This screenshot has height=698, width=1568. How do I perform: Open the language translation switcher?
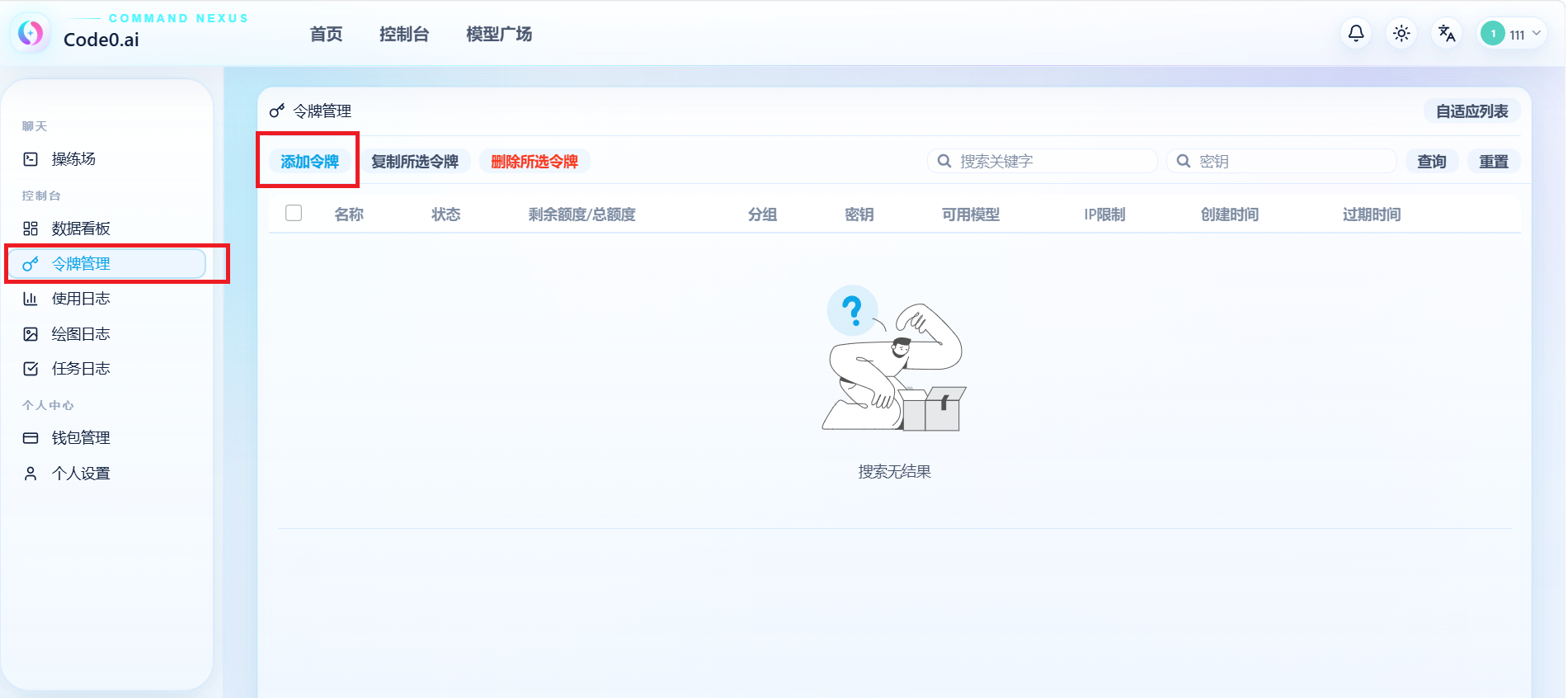pyautogui.click(x=1446, y=34)
